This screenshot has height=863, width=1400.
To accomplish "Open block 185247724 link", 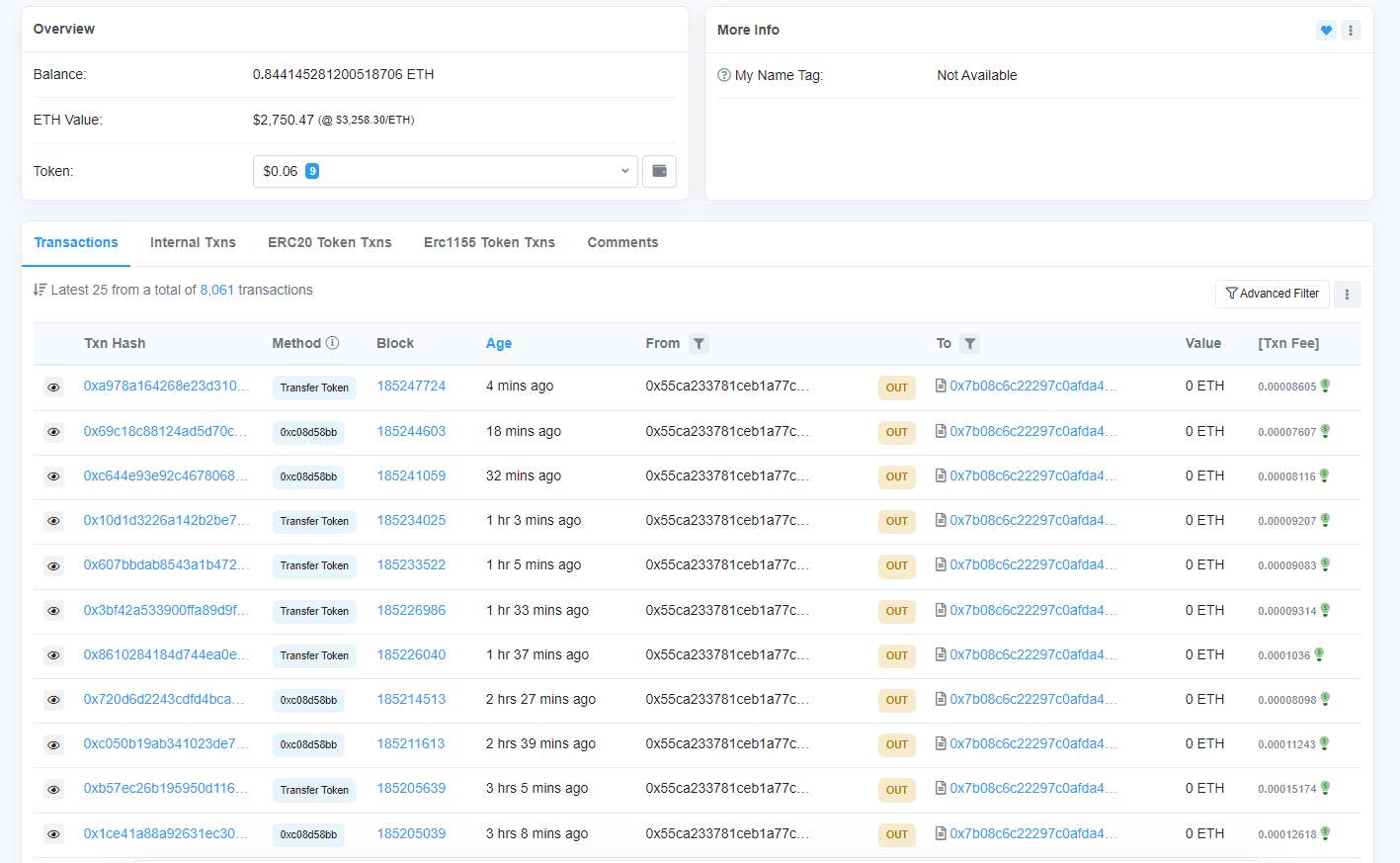I will click(x=411, y=387).
